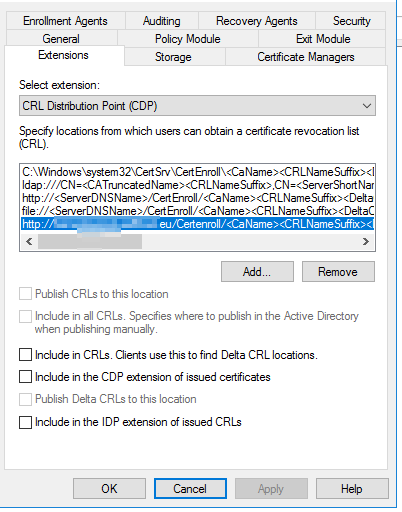Open the Help button
Viewport: 402px width, 512px height.
click(352, 489)
